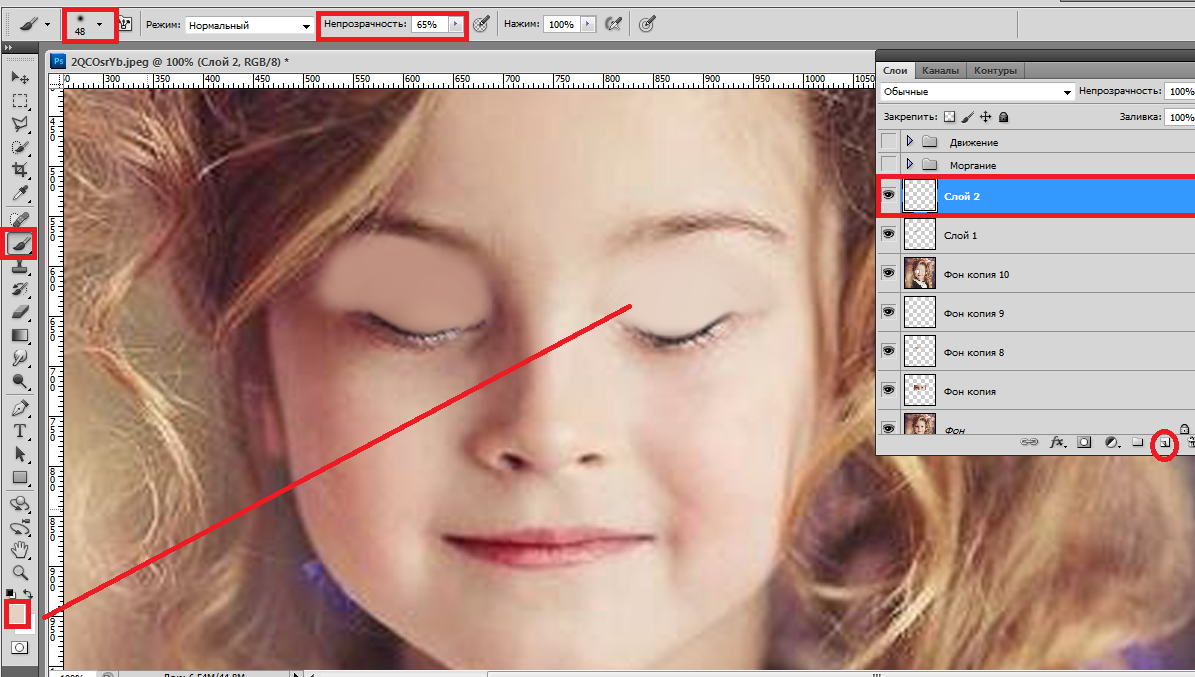Enable airbrush mode
Screen dimensions: 1195x677
click(613, 24)
